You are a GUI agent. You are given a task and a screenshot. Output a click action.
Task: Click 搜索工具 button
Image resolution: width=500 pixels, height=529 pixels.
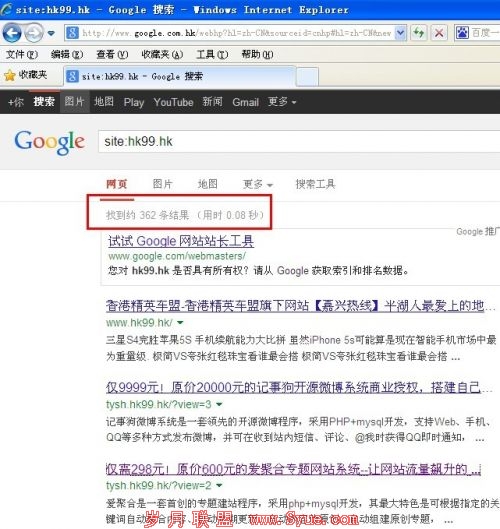[x=315, y=184]
